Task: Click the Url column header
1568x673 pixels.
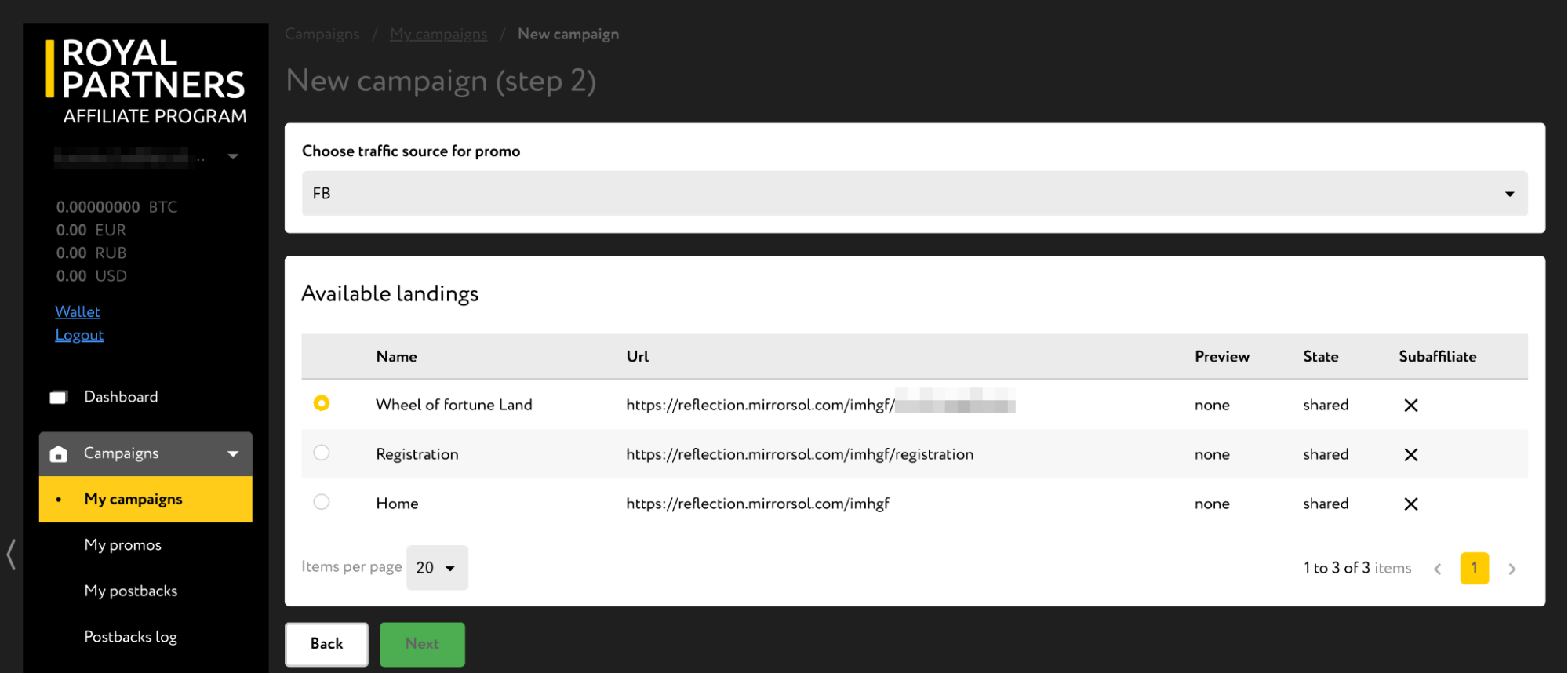Action: (x=638, y=356)
